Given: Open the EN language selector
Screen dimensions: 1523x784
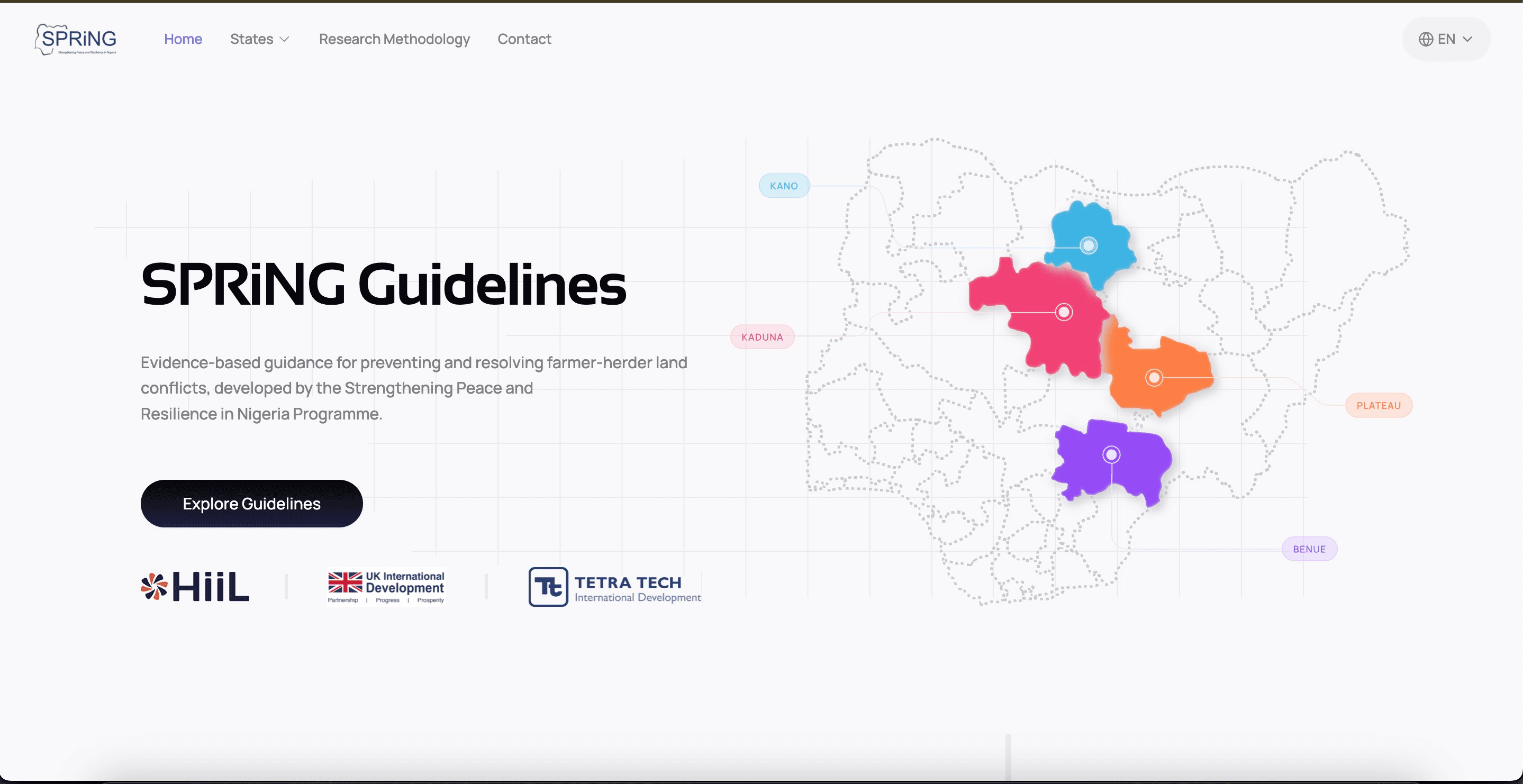Looking at the screenshot, I should point(1446,39).
